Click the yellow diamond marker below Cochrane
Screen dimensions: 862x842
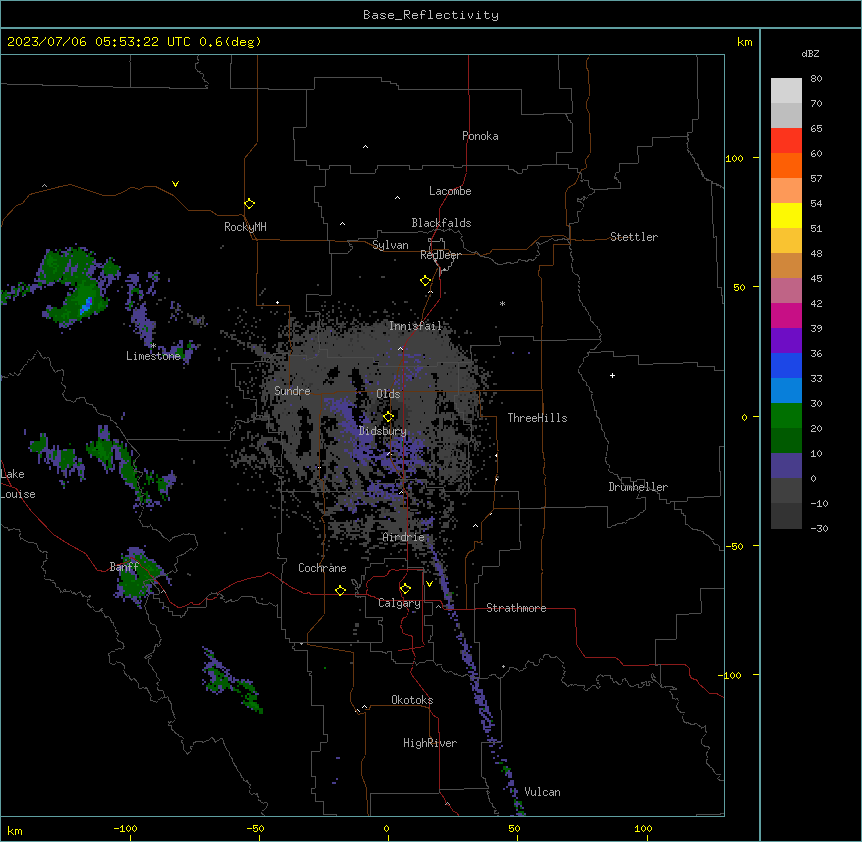[x=340, y=590]
